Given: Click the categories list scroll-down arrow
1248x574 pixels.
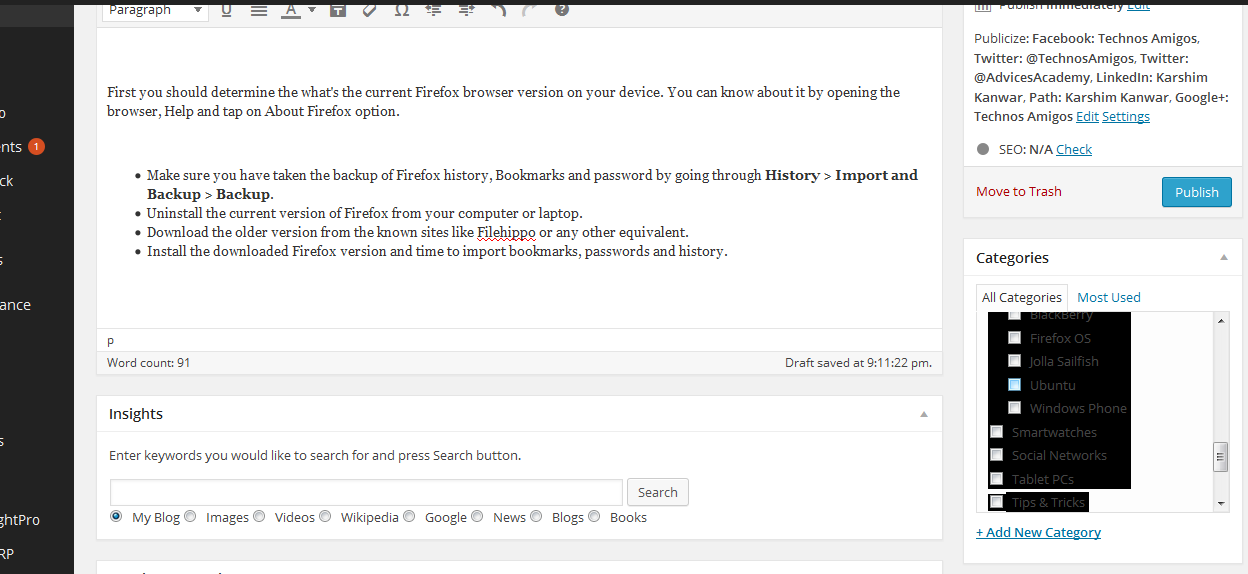Looking at the screenshot, I should [x=1220, y=504].
